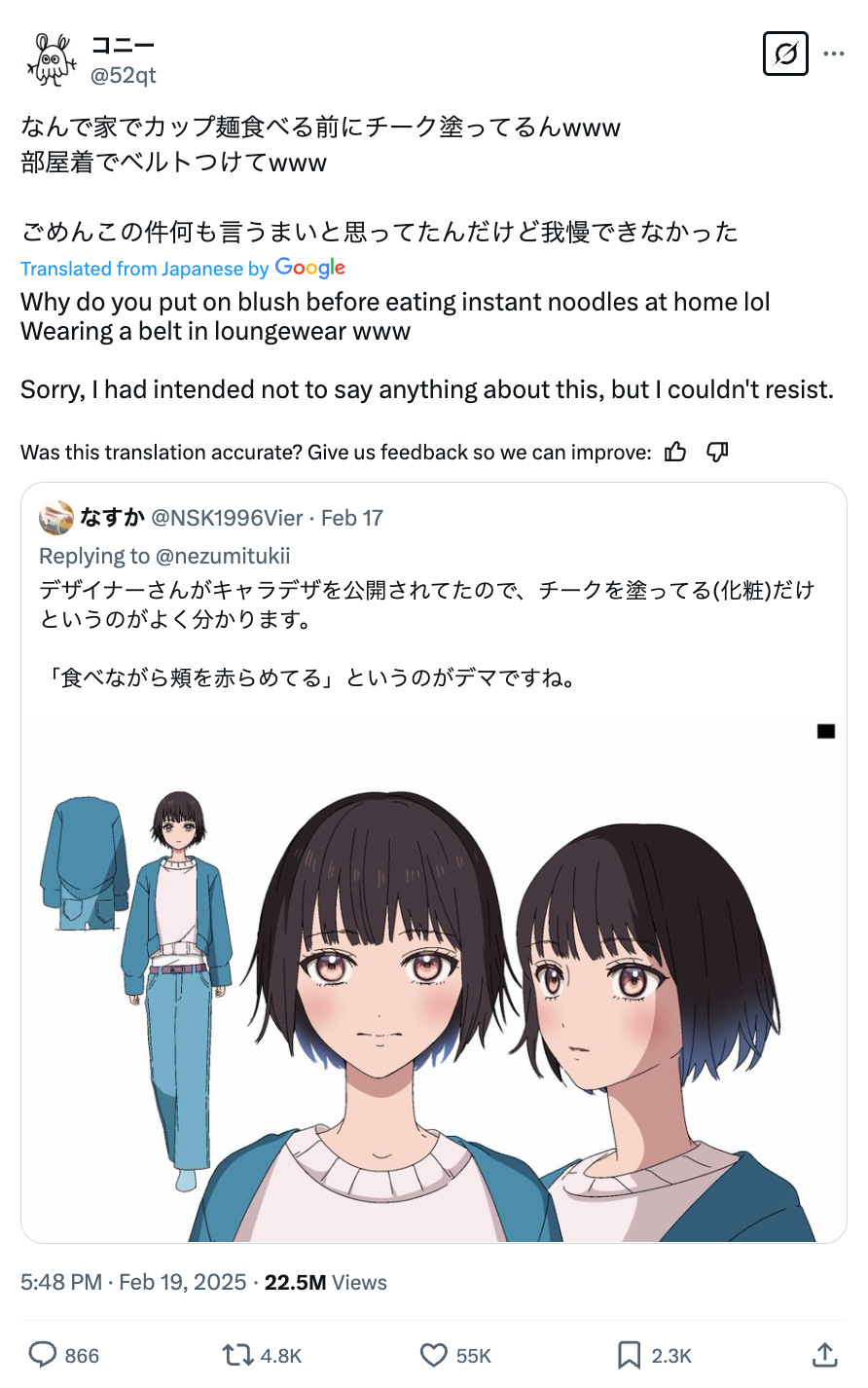Open the @52qt handle link
Viewport: 868px width, 1388px height.
point(124,75)
